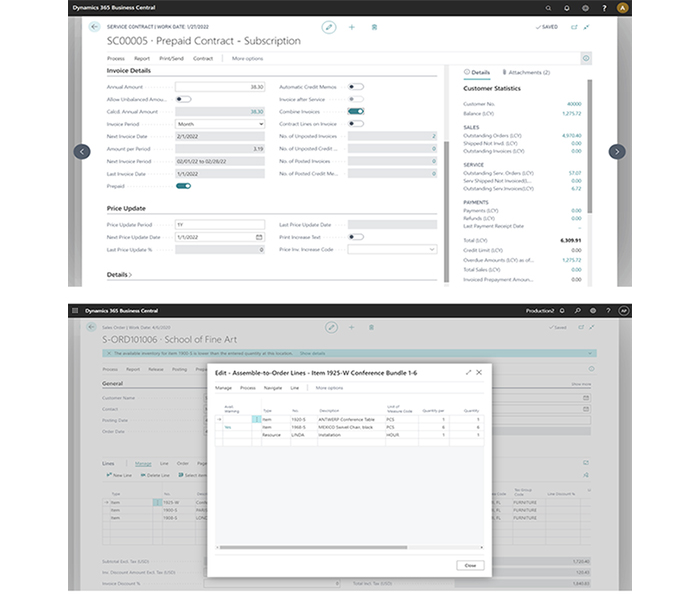The image size is (700, 605).
Task: Click New Line in Sales Order lines
Action: (119, 475)
